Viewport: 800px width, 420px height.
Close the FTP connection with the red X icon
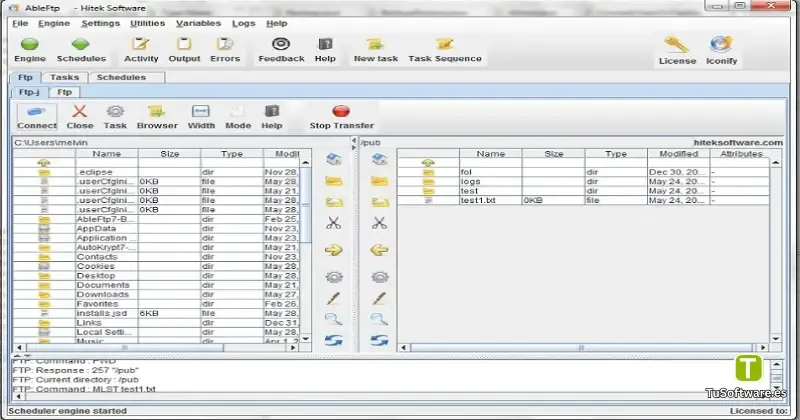tap(80, 117)
